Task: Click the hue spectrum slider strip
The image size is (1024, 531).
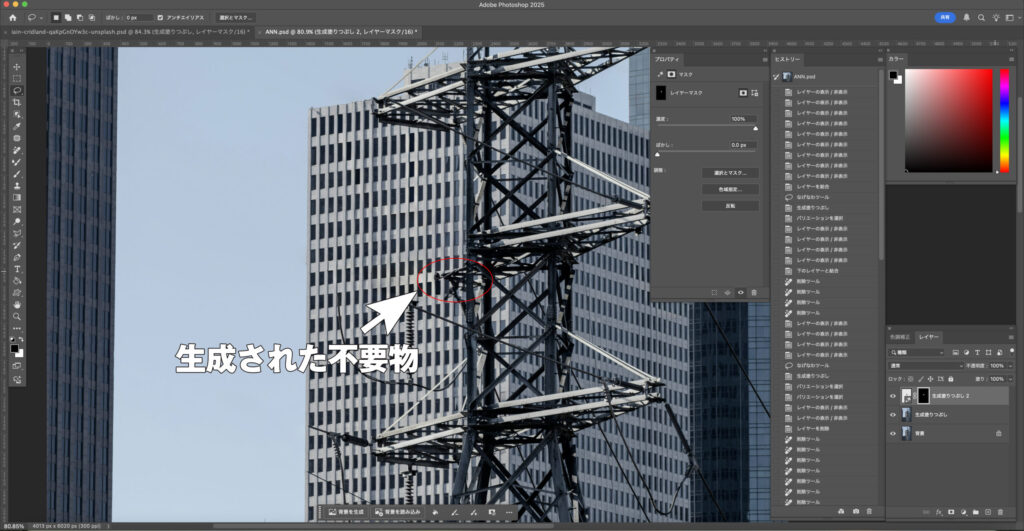Action: [1004, 121]
